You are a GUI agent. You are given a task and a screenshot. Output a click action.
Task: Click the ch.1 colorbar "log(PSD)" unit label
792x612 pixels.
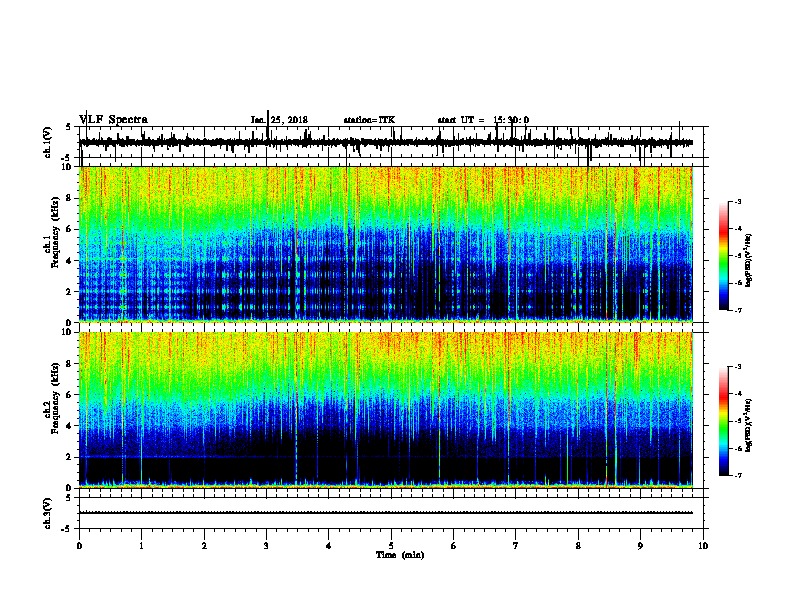[749, 261]
